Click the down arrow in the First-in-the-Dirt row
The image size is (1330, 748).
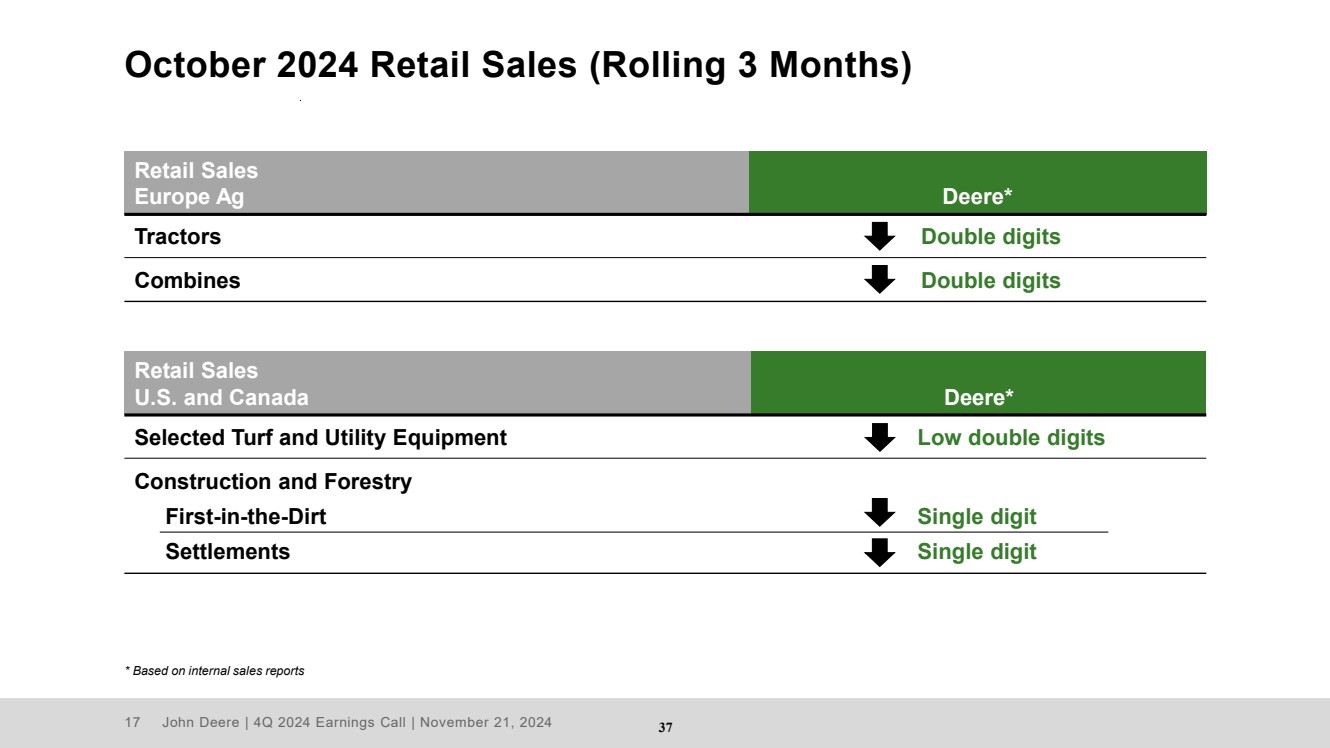pyautogui.click(x=879, y=512)
